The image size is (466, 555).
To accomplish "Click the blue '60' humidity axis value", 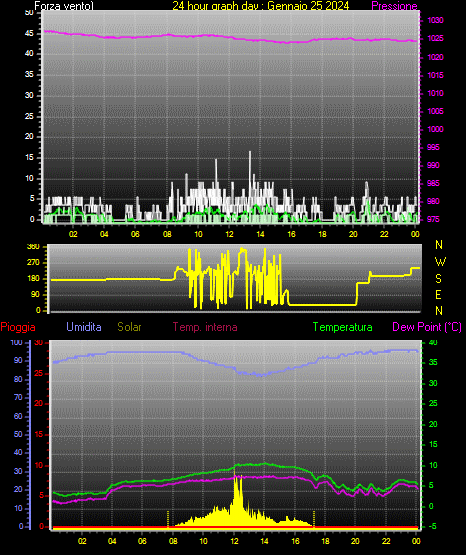I will (18, 416).
